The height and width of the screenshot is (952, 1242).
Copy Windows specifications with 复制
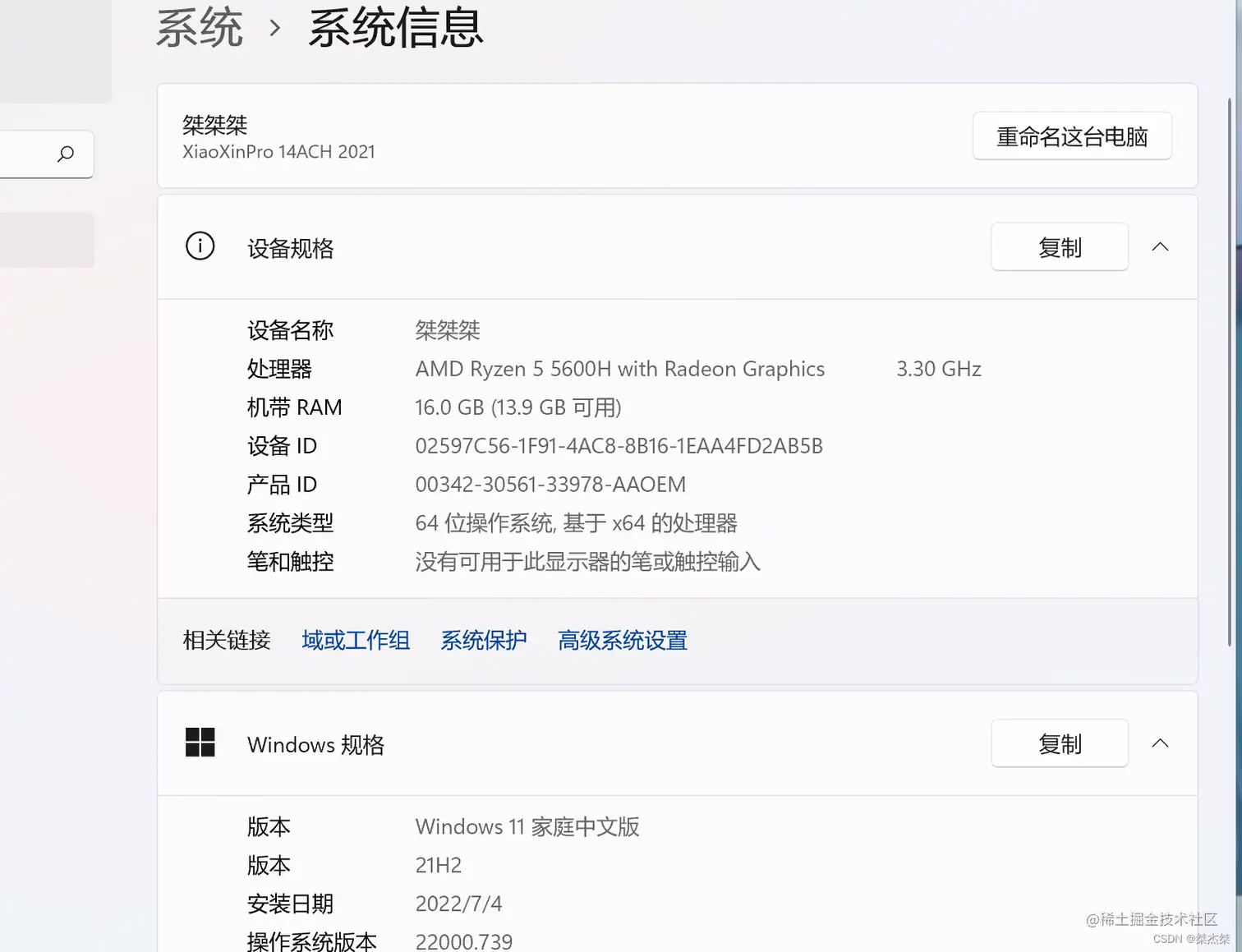pyautogui.click(x=1060, y=744)
